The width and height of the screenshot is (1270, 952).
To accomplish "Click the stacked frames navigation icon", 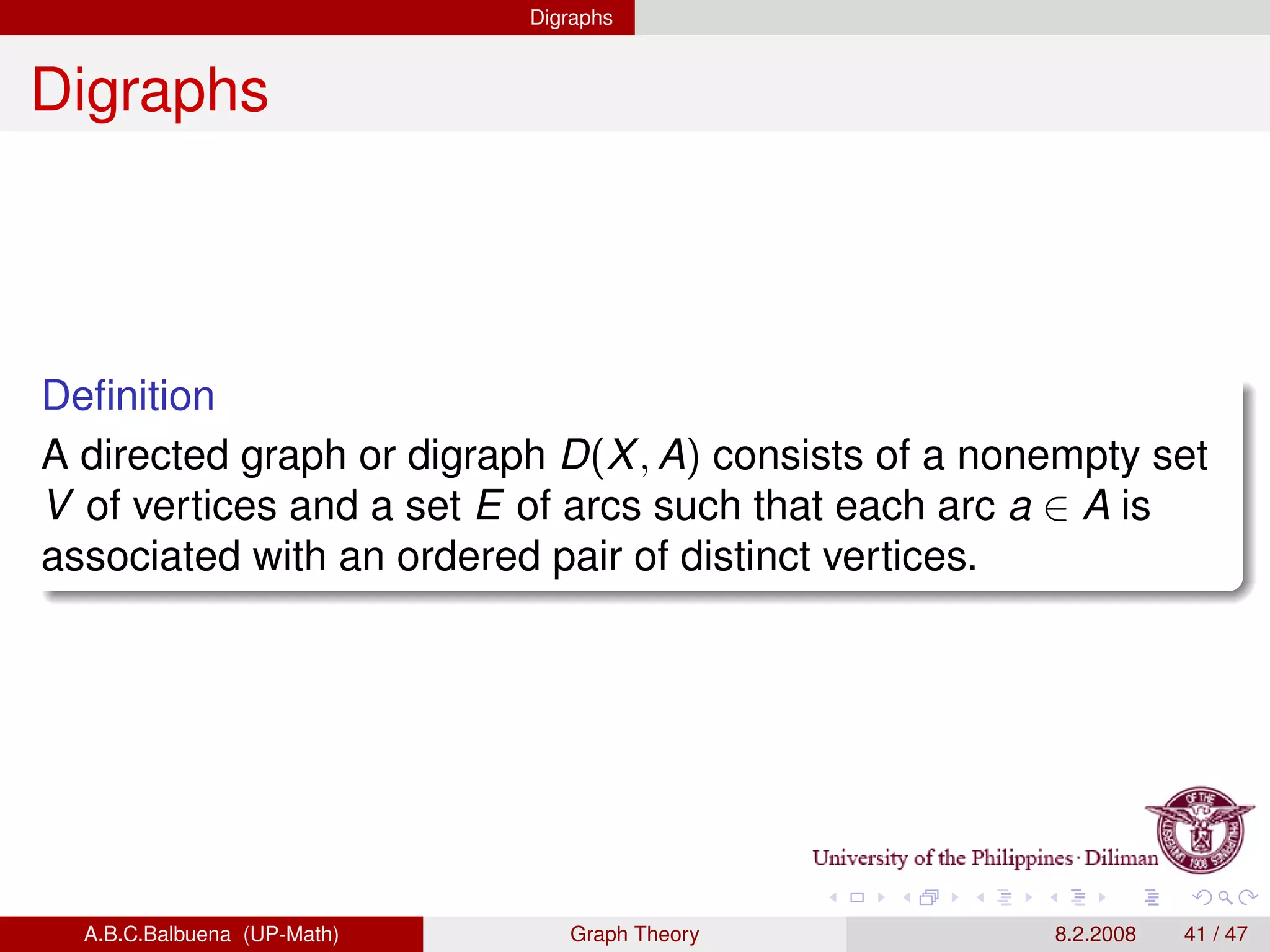I will click(x=930, y=897).
